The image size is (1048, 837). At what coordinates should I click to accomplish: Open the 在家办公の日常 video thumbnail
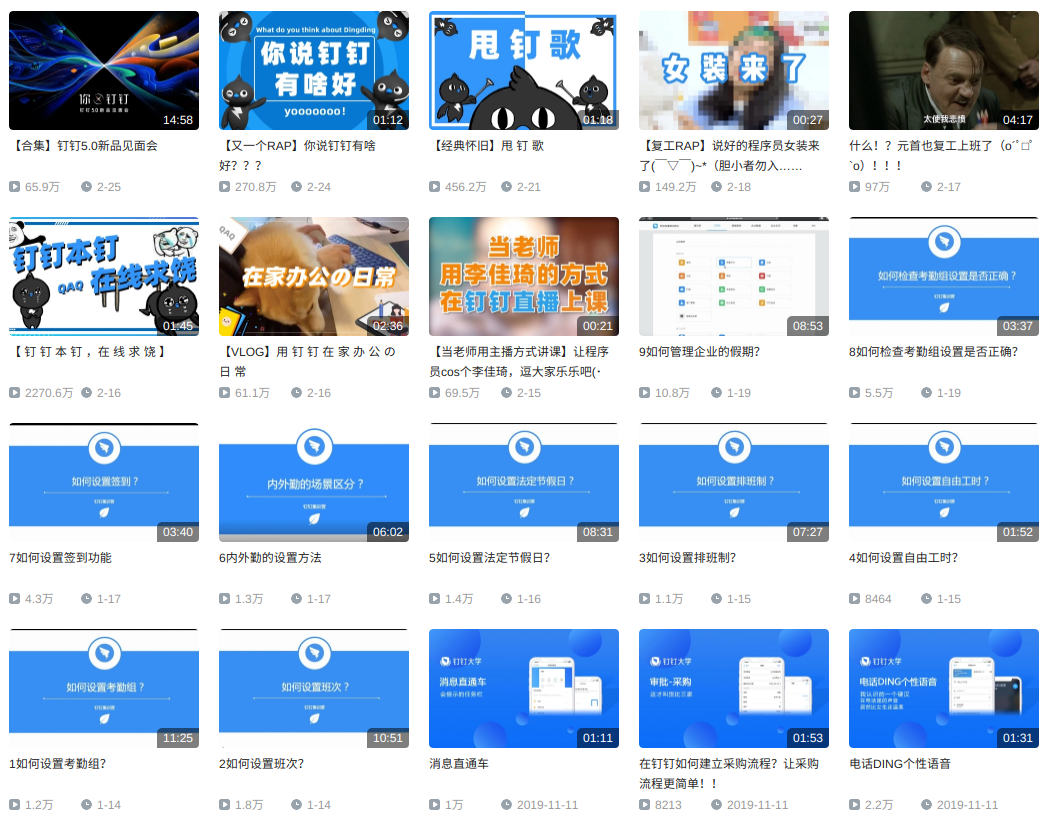click(313, 276)
